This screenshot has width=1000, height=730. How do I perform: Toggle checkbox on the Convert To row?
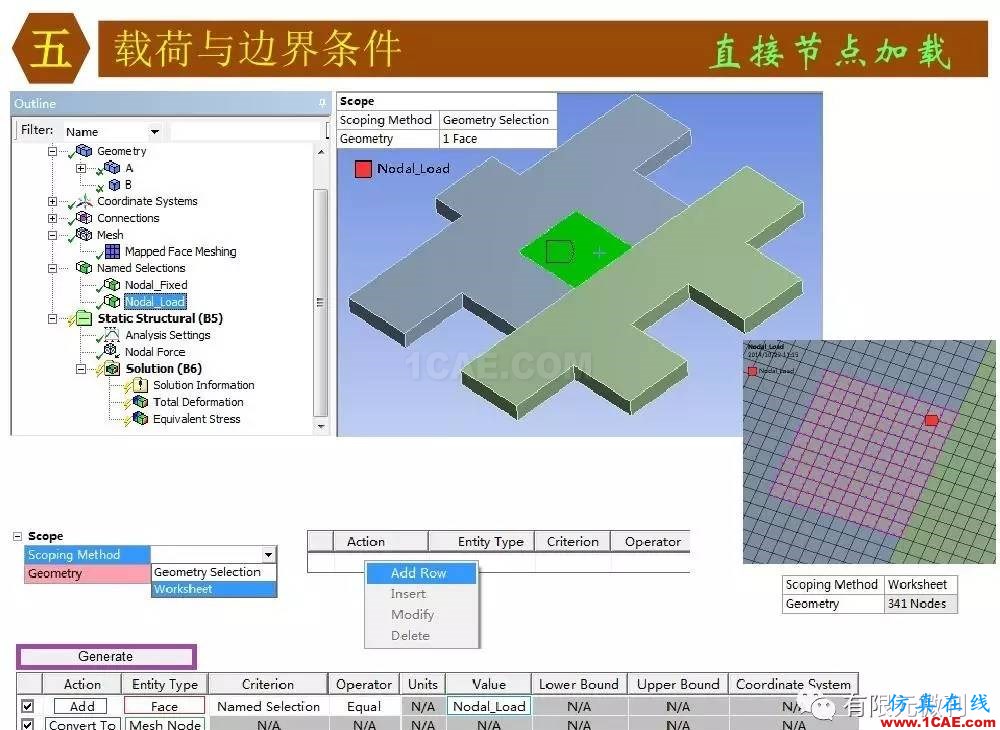(27, 724)
